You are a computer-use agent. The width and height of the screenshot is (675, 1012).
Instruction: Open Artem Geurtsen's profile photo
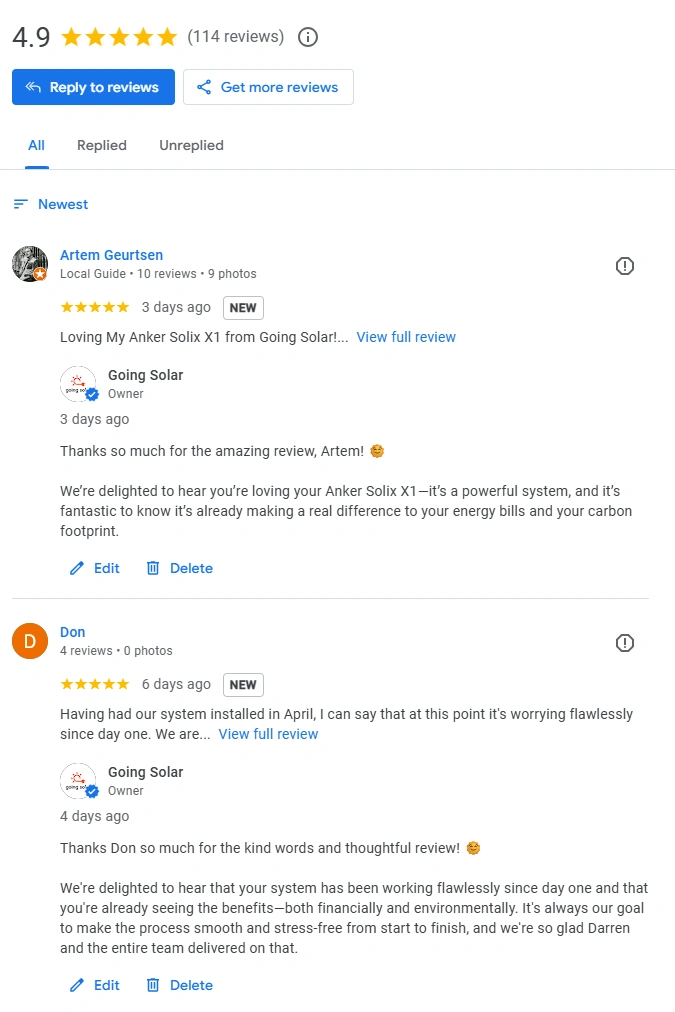(x=30, y=264)
